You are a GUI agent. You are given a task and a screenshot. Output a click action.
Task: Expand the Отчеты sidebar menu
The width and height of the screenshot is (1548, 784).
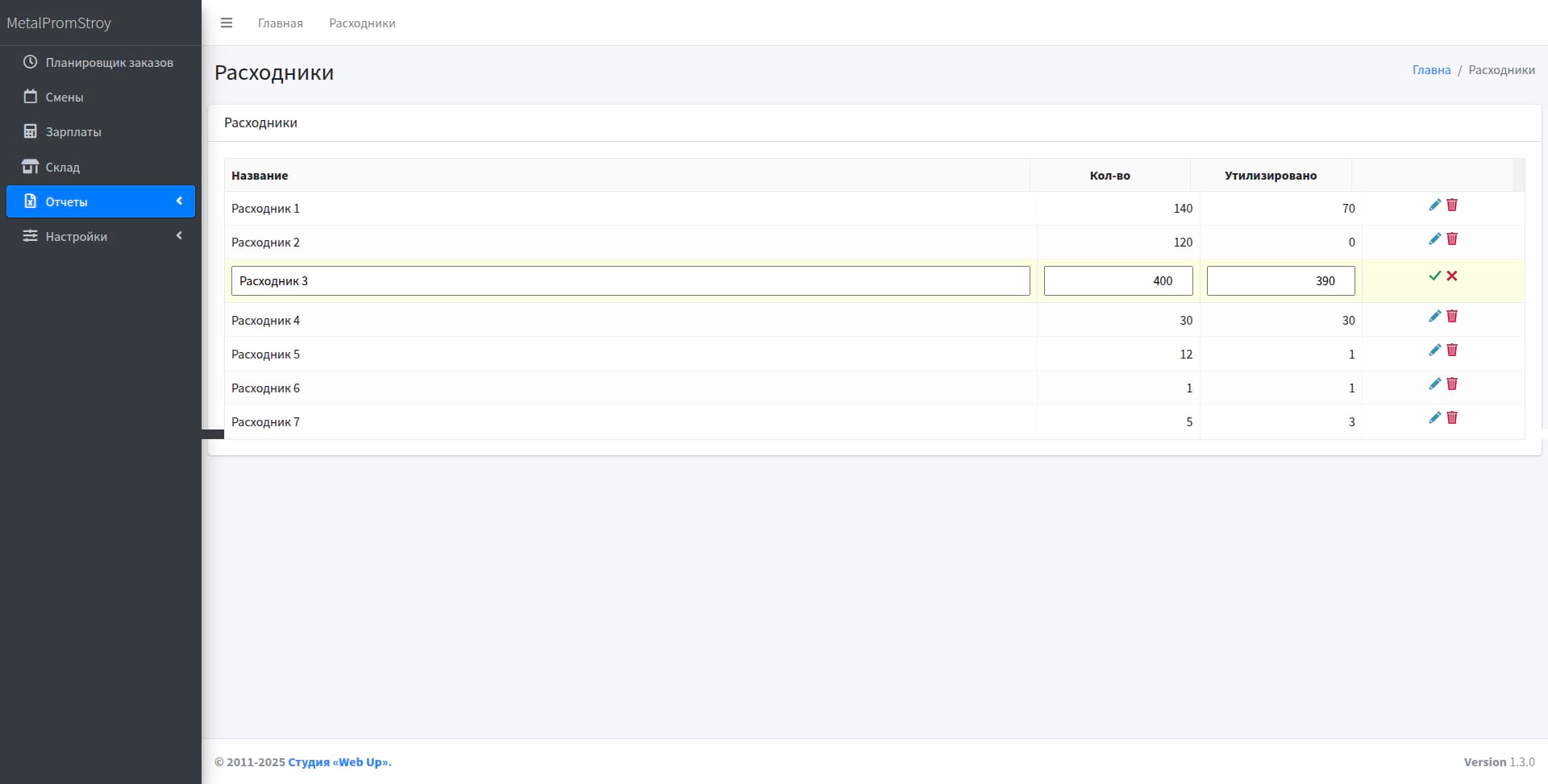[x=100, y=201]
